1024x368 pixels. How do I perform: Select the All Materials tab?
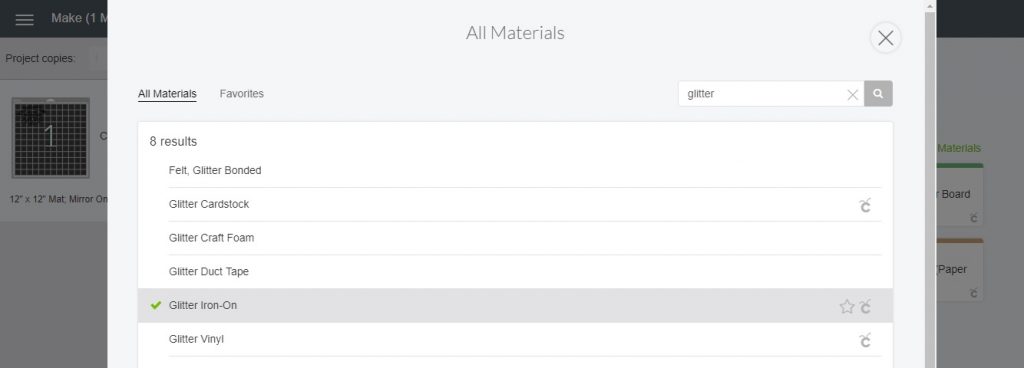click(167, 93)
